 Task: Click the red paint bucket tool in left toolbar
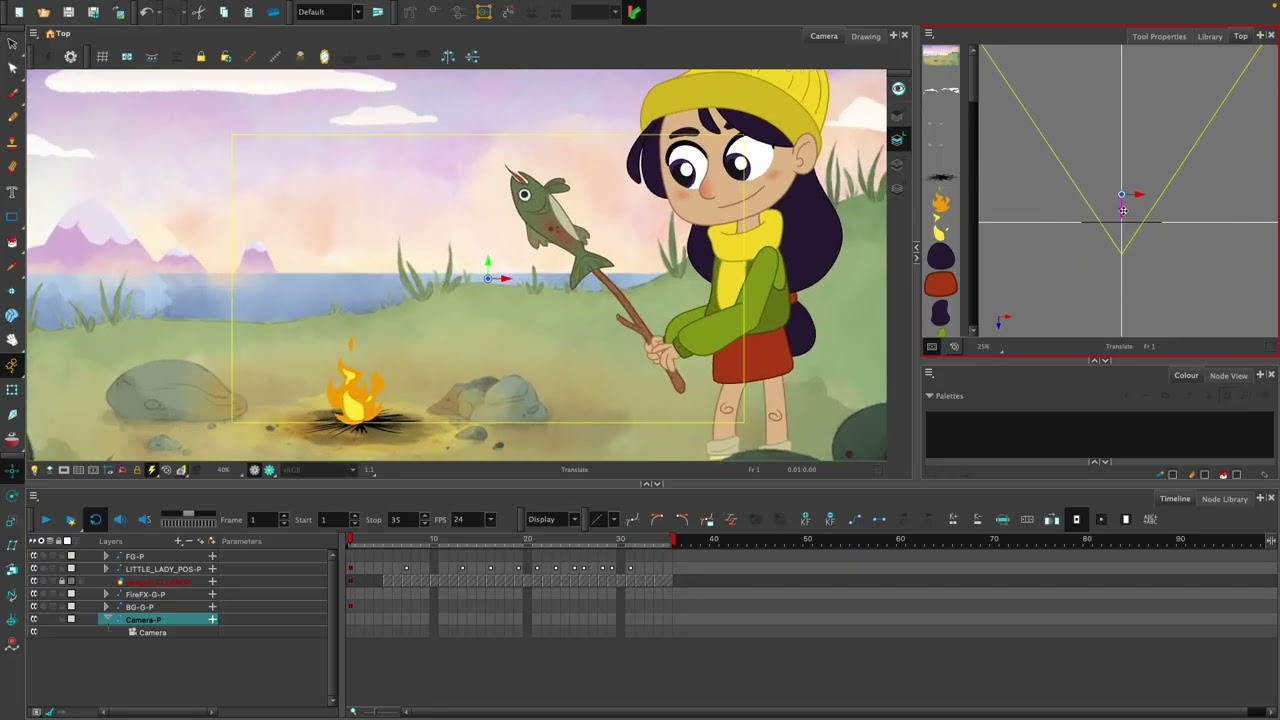12,241
